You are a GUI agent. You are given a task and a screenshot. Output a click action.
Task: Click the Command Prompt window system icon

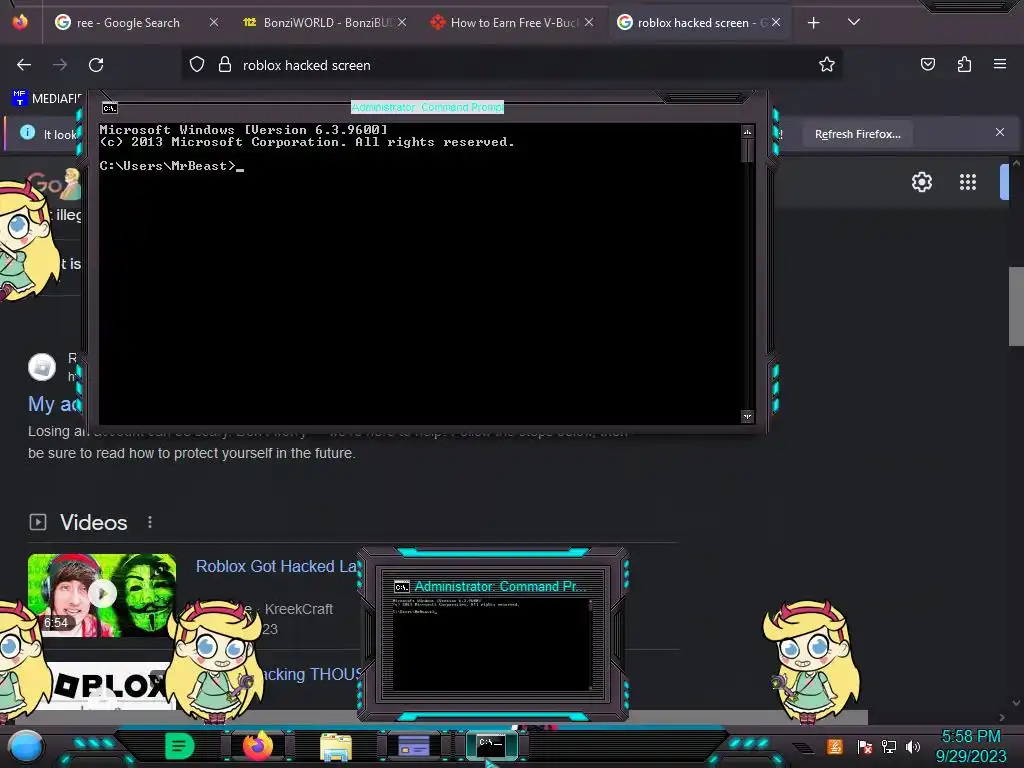coord(110,108)
